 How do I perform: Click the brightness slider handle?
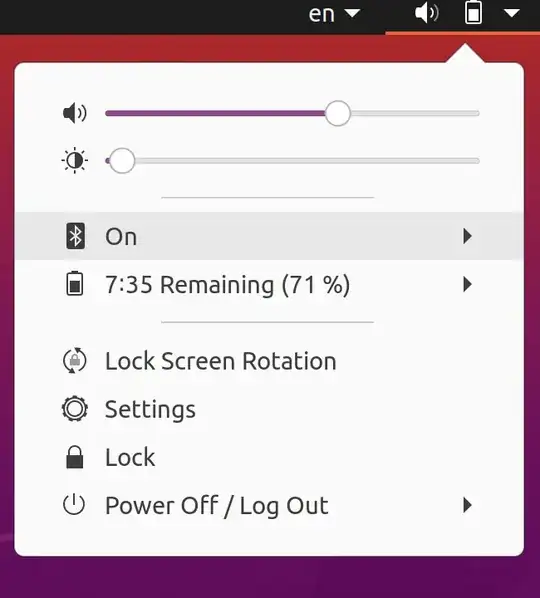(x=122, y=161)
